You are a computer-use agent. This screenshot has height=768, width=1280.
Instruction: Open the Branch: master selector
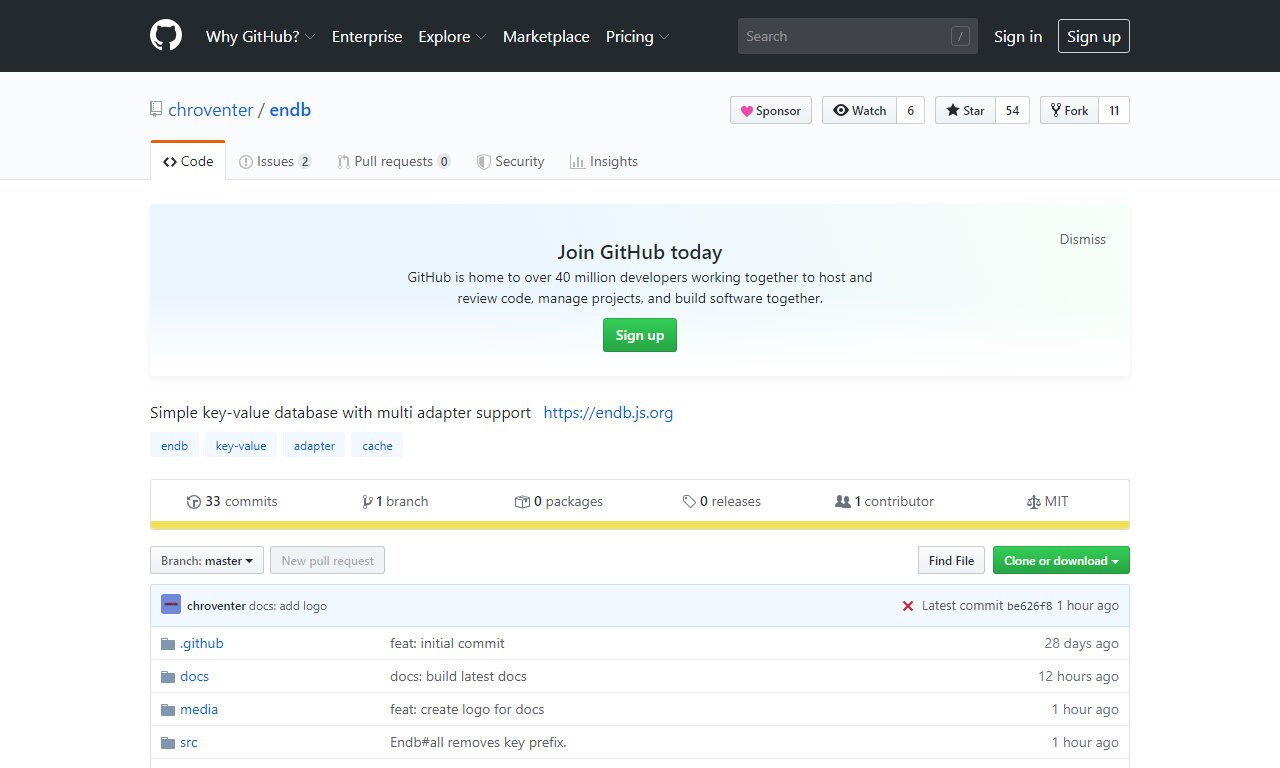(207, 560)
